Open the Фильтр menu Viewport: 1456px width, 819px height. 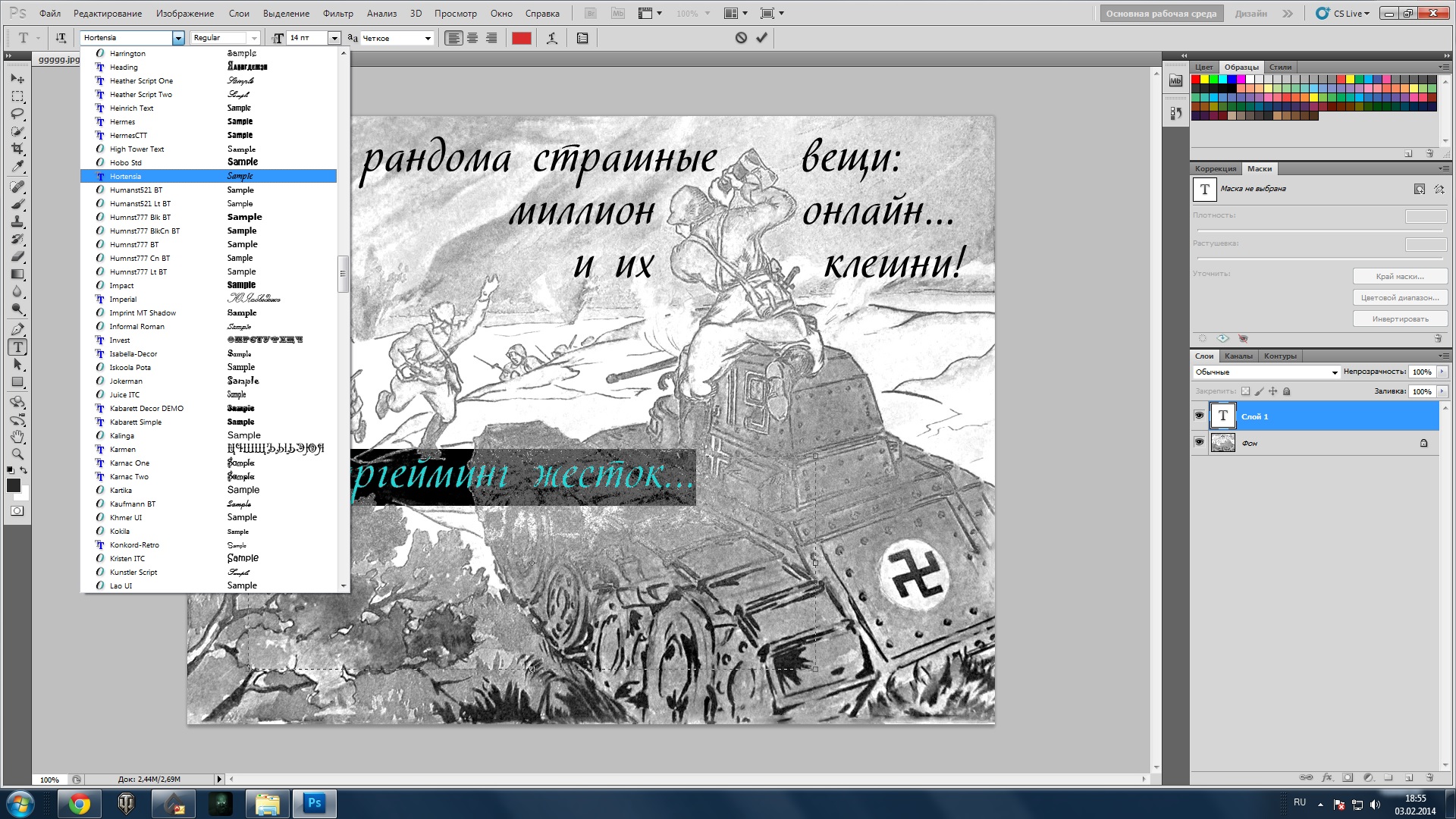(337, 14)
